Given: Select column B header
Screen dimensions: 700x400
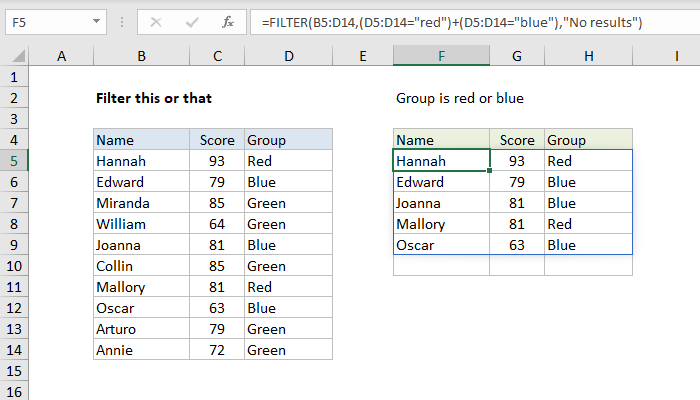Looking at the screenshot, I should pyautogui.click(x=142, y=56).
